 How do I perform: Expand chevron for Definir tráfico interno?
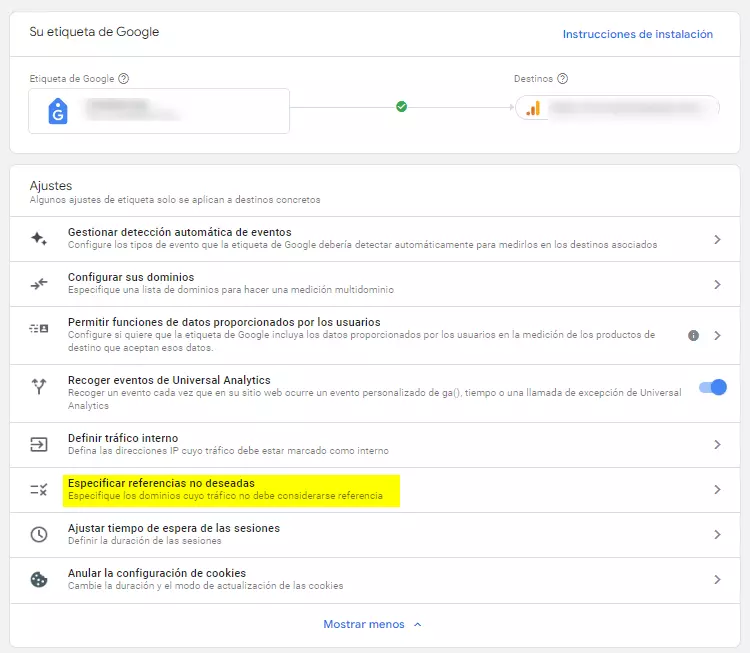click(717, 444)
